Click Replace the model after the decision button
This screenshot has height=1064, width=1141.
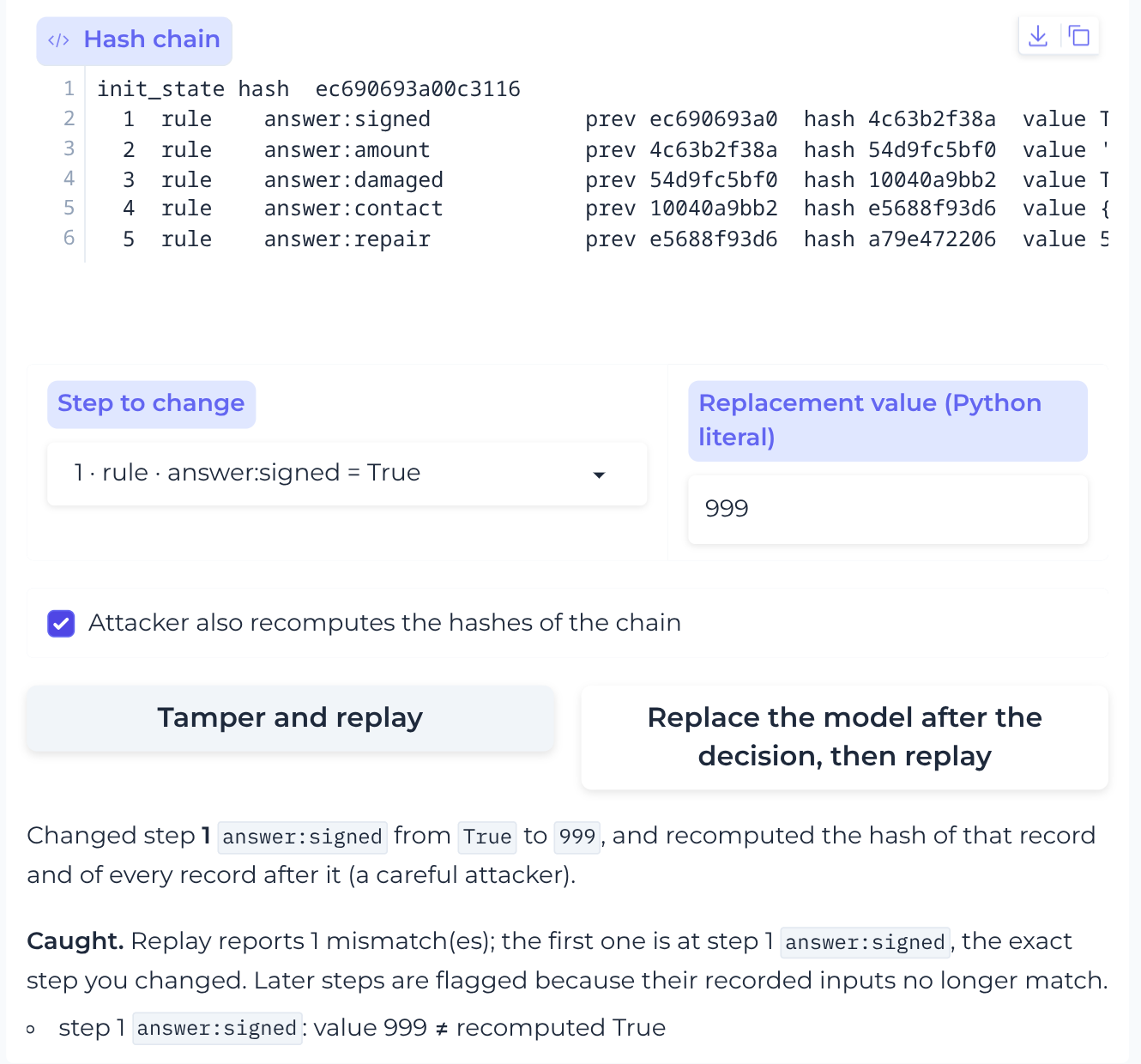click(x=844, y=737)
